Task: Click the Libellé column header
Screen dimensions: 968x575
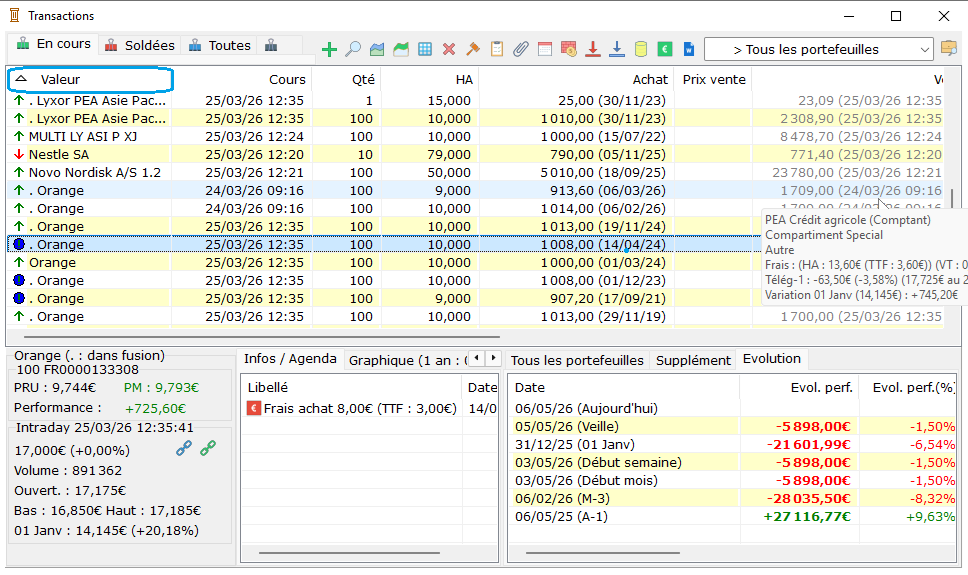Action: click(x=351, y=387)
